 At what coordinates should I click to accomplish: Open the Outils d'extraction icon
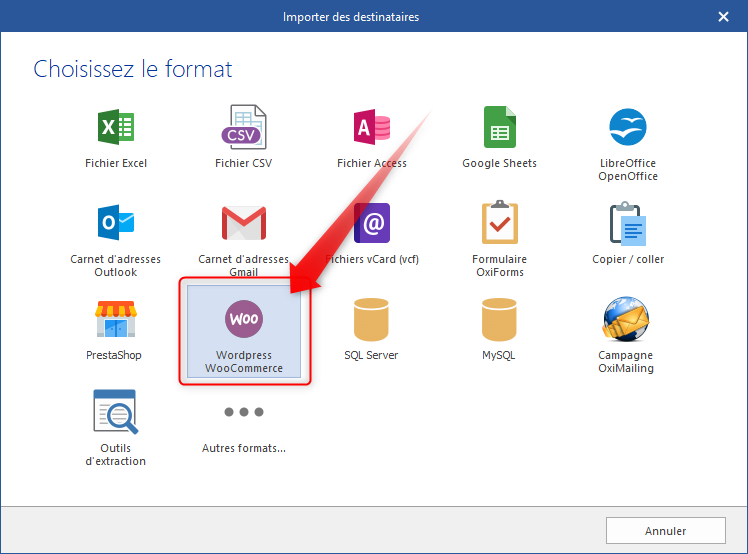116,412
